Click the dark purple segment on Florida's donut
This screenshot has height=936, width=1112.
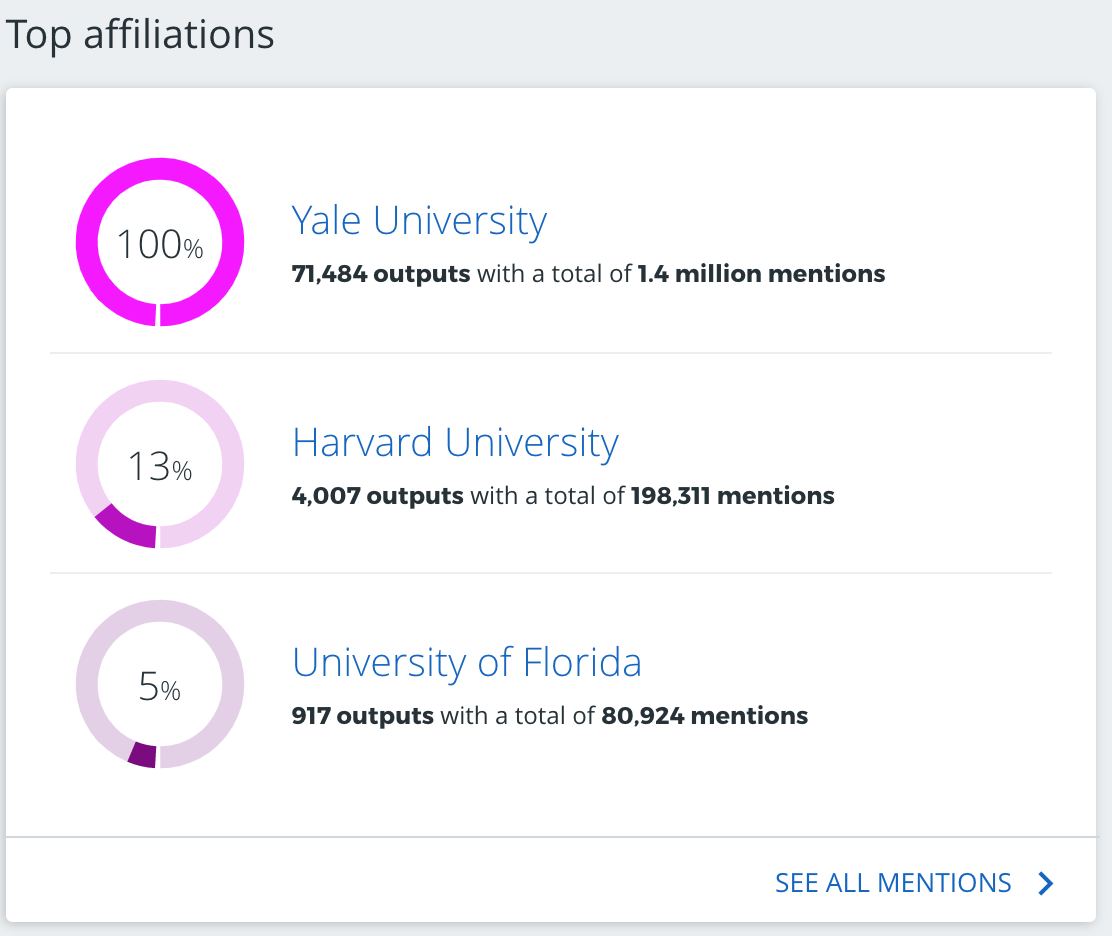pyautogui.click(x=142, y=754)
